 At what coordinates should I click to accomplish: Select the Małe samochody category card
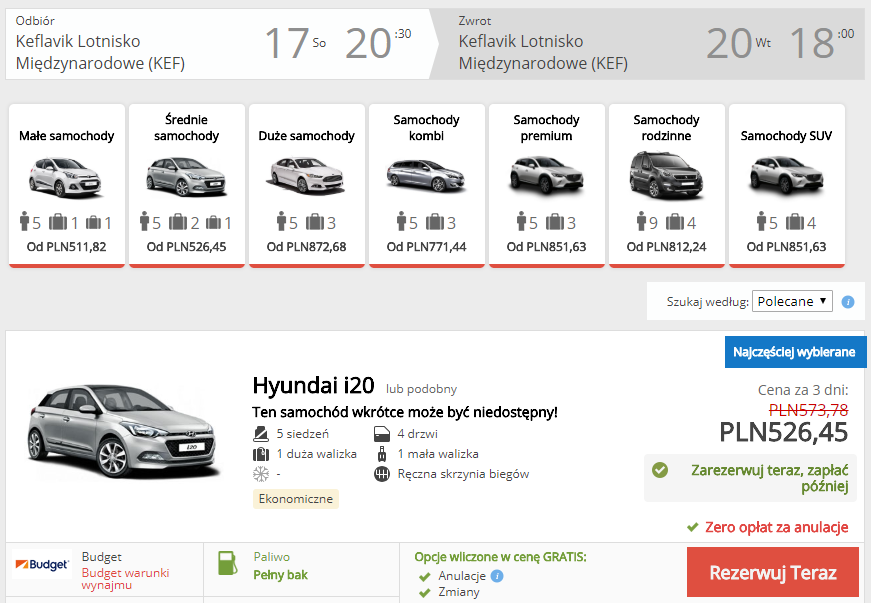[67, 185]
